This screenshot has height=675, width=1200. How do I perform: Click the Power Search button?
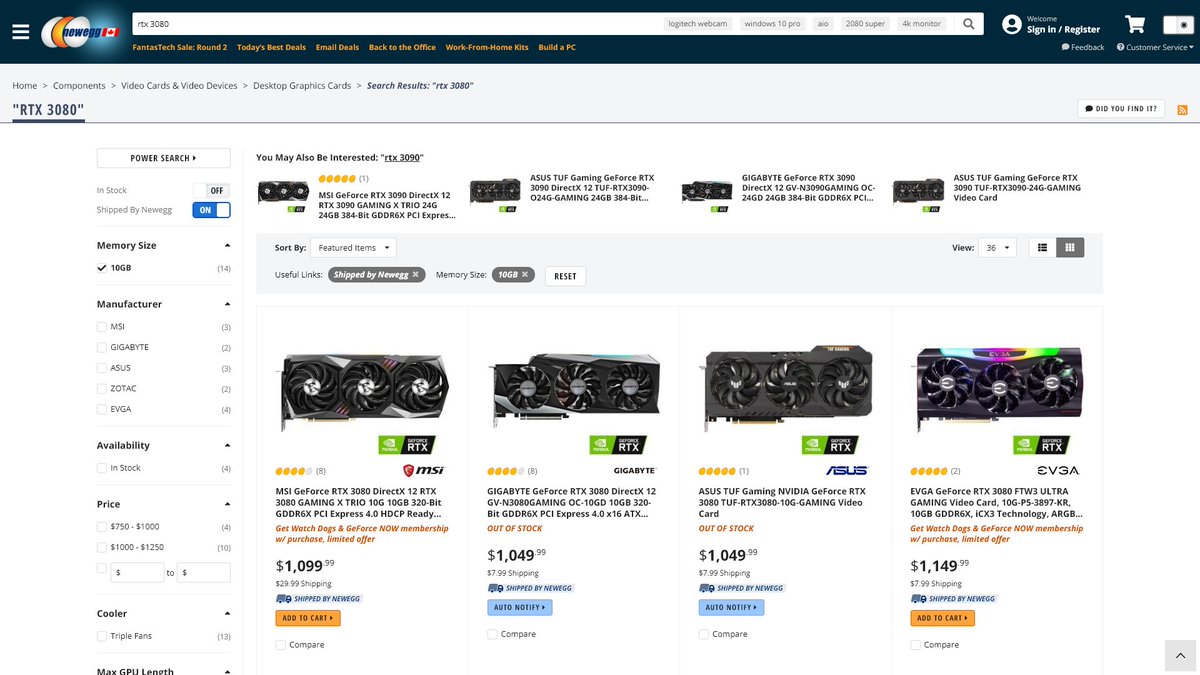pos(163,158)
